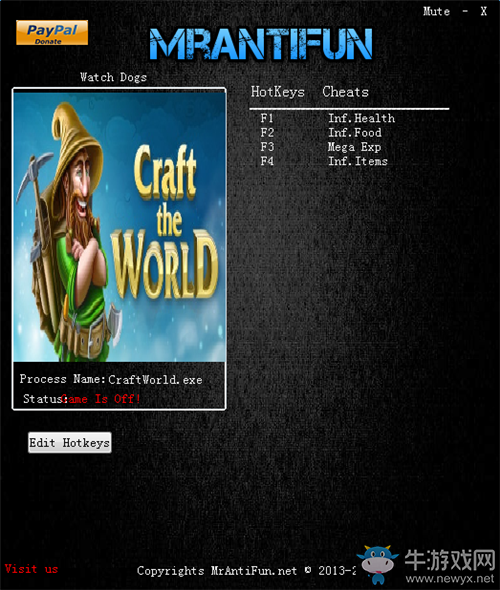
Task: Enable the Inf.Items cheat
Action: tap(358, 161)
